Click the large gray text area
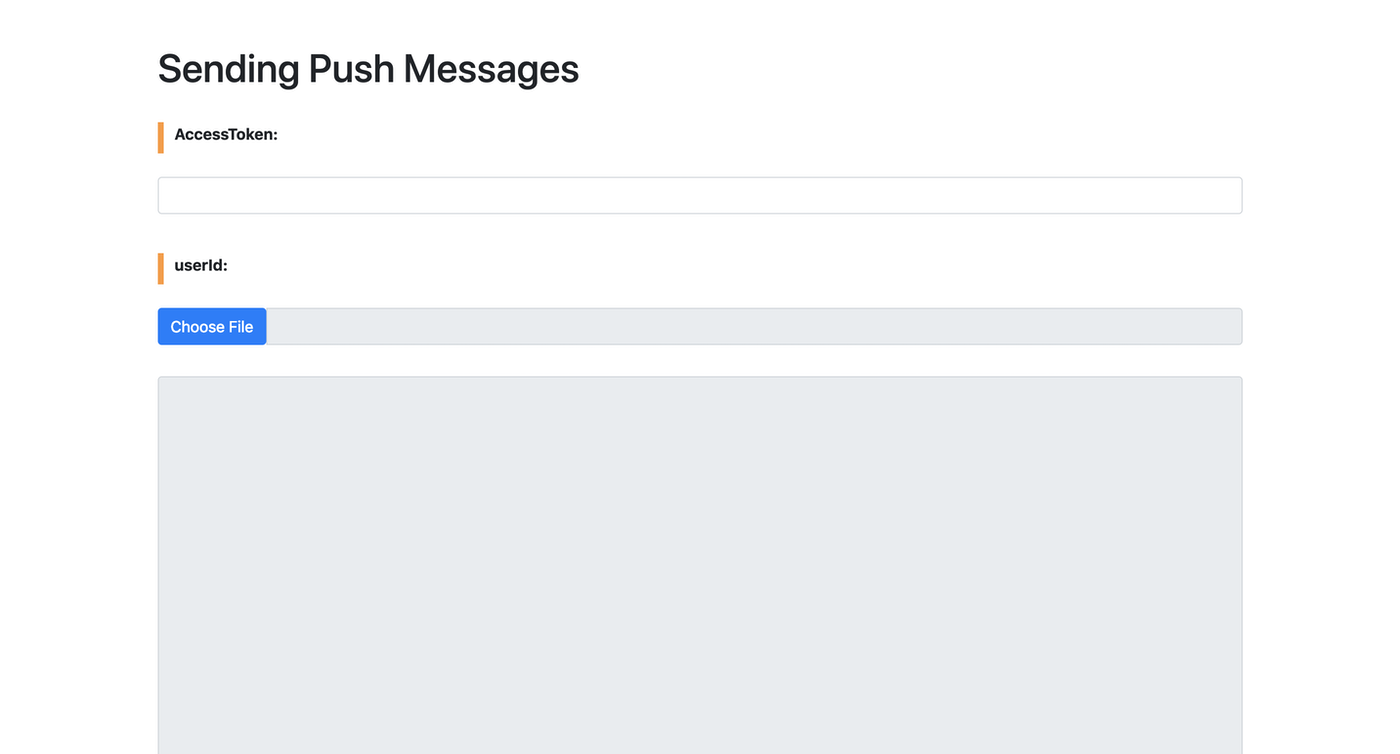Screen dimensions: 1400x754 [x=700, y=565]
